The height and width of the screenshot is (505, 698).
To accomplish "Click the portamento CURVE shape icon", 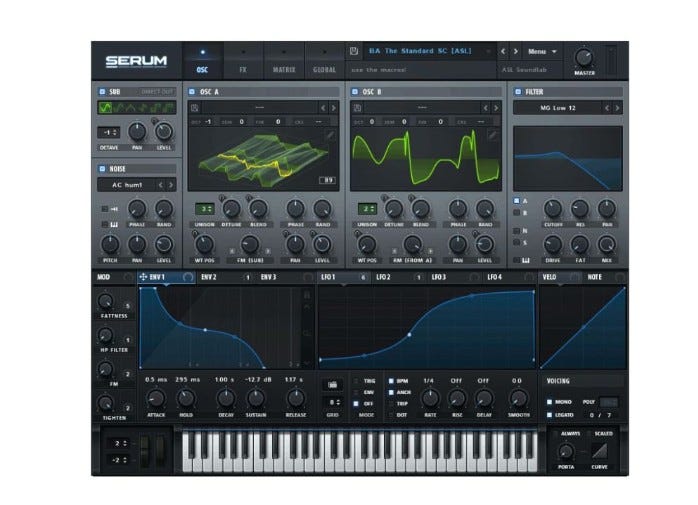I will tap(599, 451).
